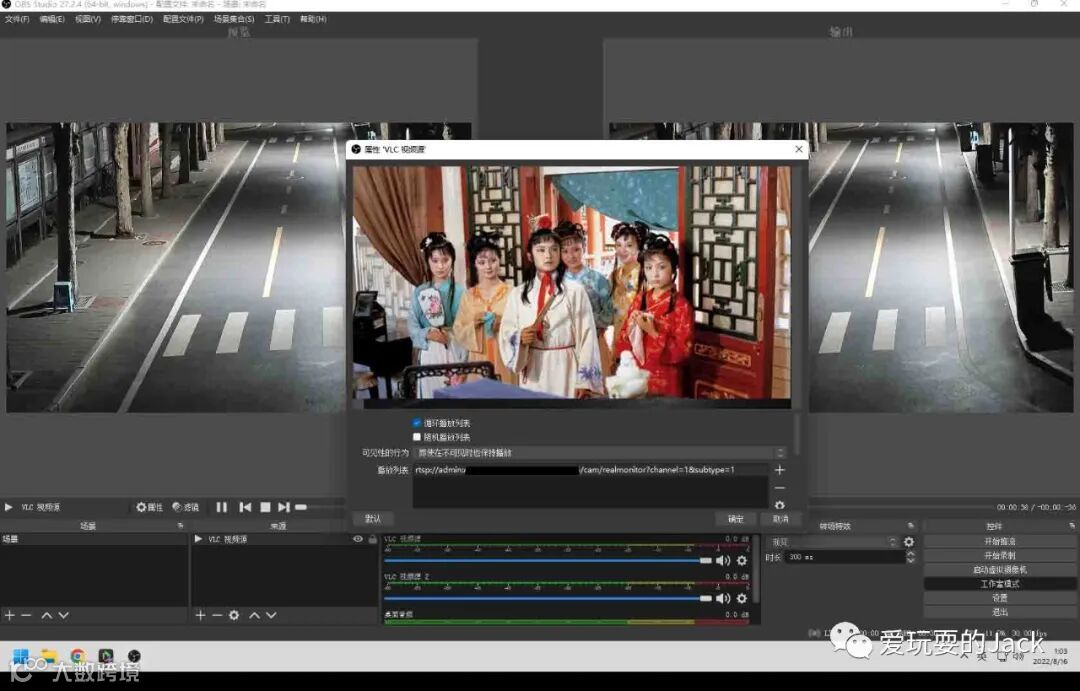Open Scene Collection menu (场景集合)
This screenshot has height=691, width=1080.
click(234, 19)
